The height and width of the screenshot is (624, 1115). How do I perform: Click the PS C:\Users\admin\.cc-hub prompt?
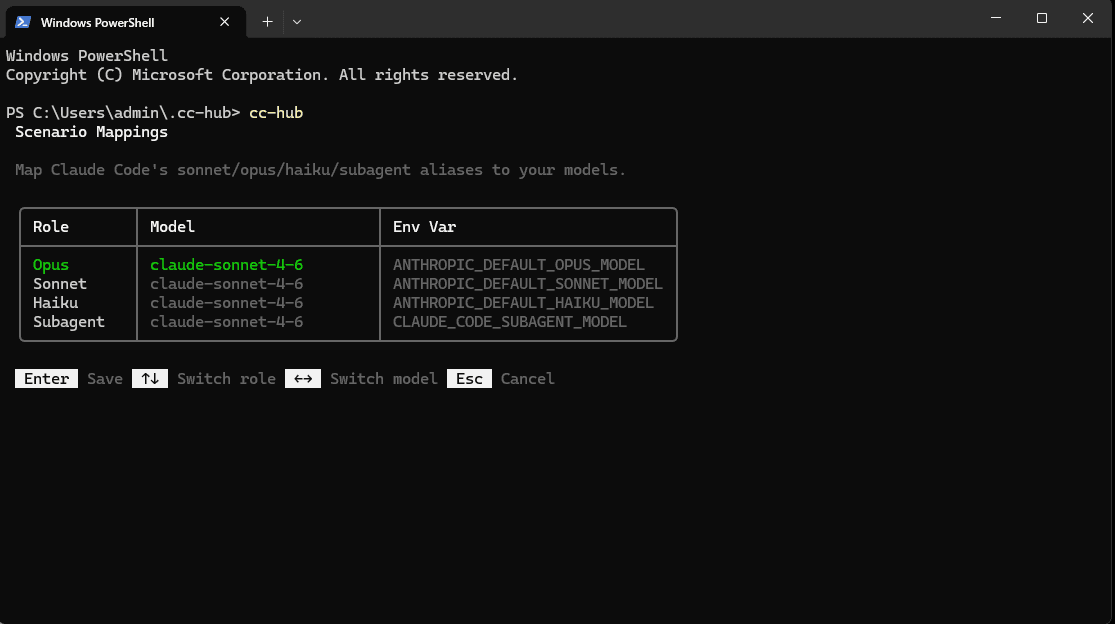click(123, 113)
